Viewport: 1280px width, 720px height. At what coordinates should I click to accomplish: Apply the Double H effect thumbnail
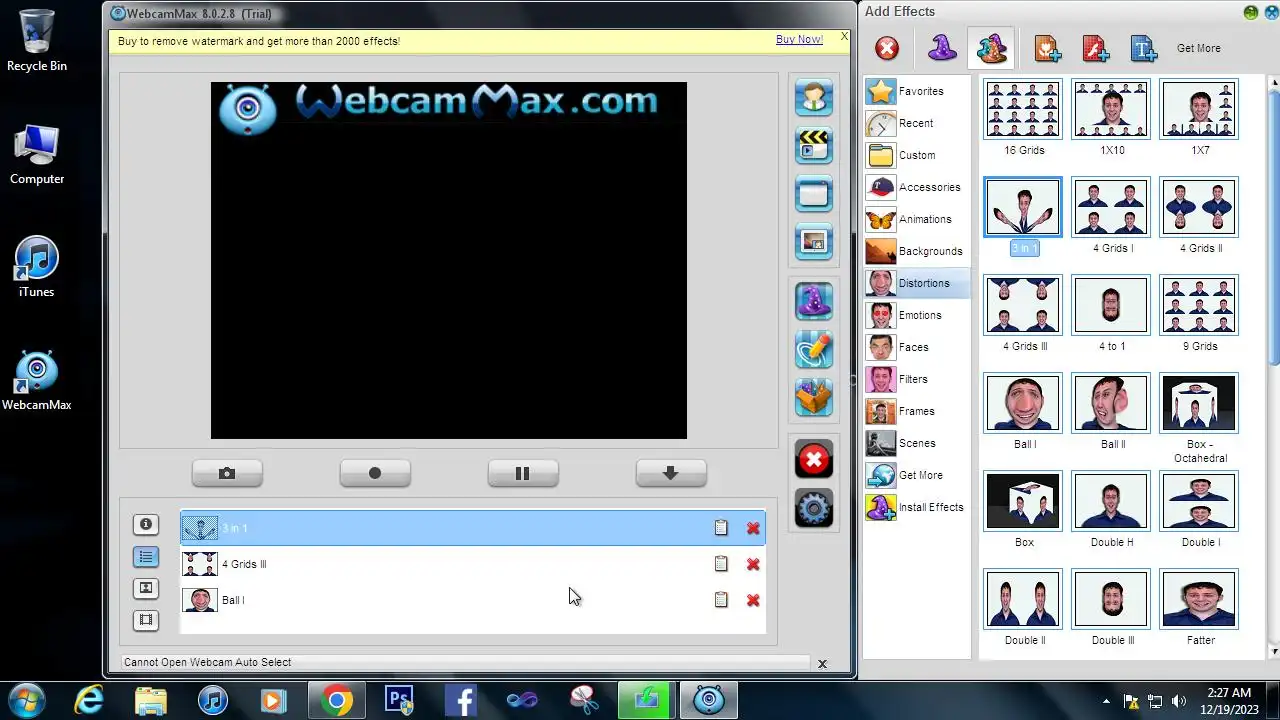tap(1111, 501)
